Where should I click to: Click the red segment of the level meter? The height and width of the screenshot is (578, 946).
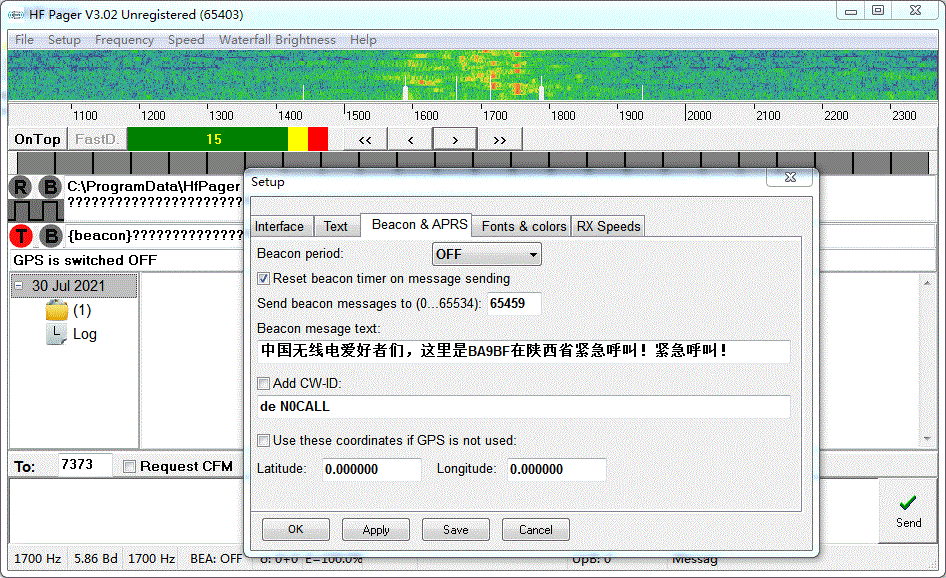coord(318,139)
